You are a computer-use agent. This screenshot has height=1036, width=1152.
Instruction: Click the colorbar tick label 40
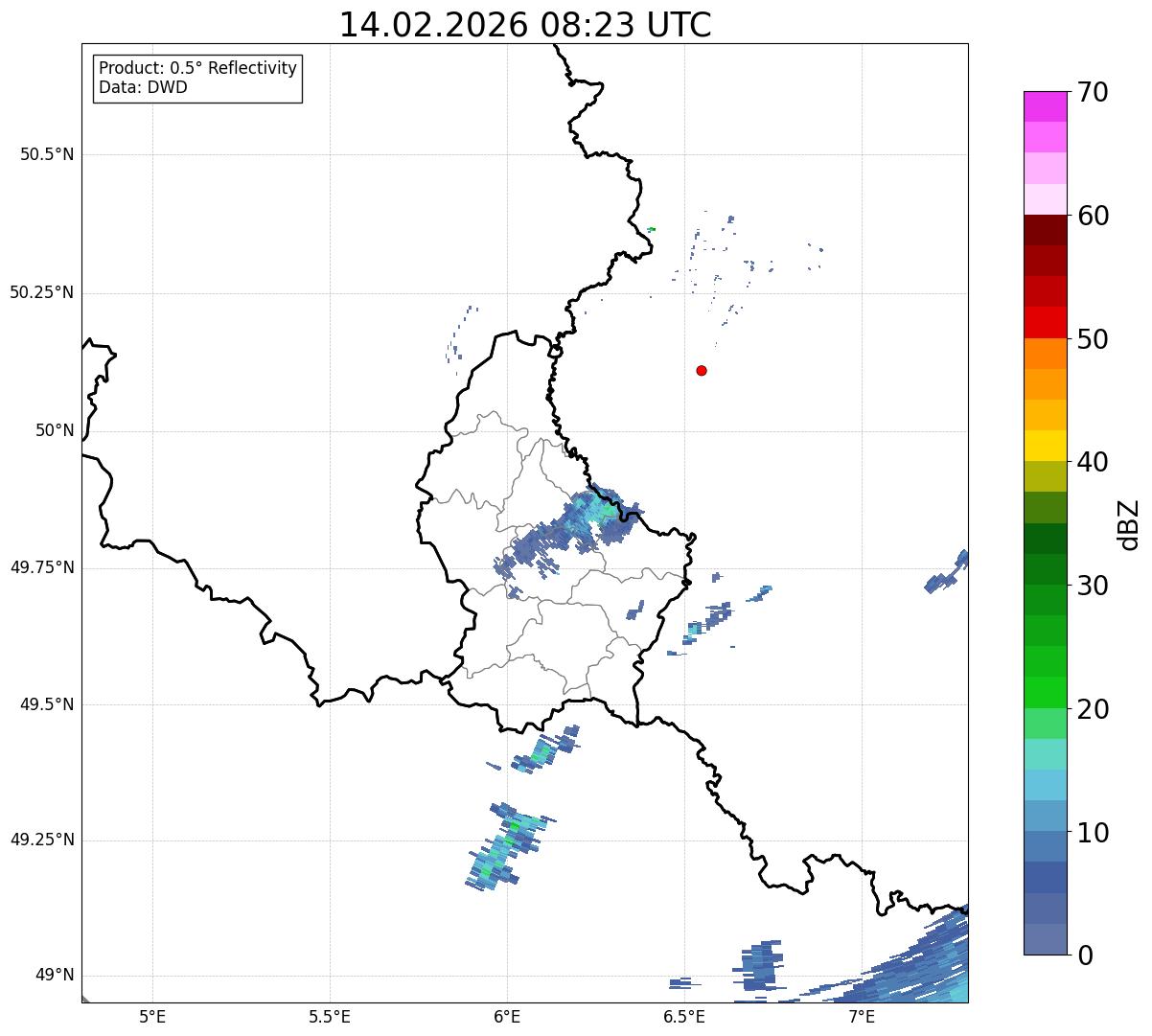point(1093,462)
